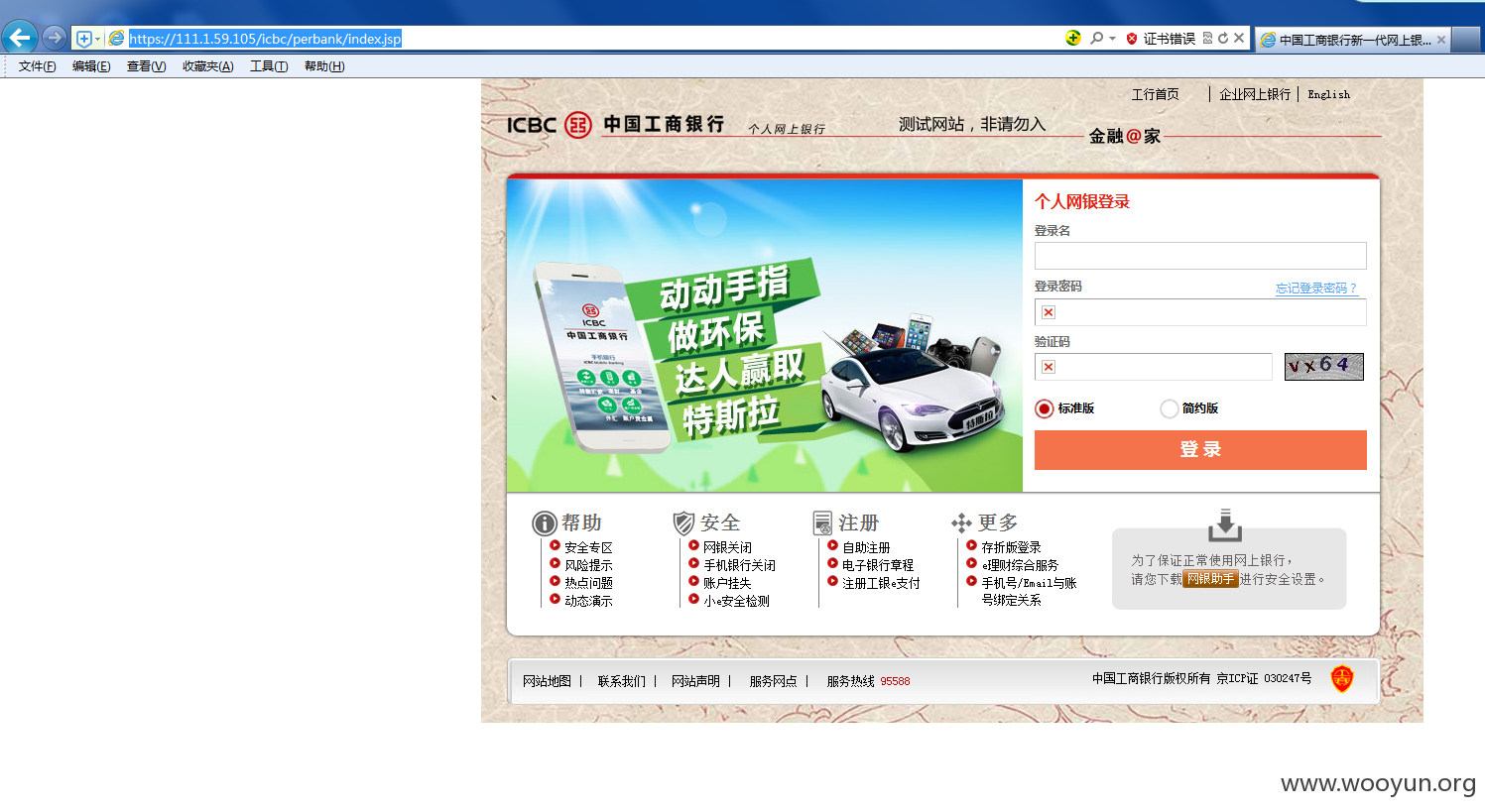Click the orange 登录 button
This screenshot has height=812, width=1485.
(1200, 450)
